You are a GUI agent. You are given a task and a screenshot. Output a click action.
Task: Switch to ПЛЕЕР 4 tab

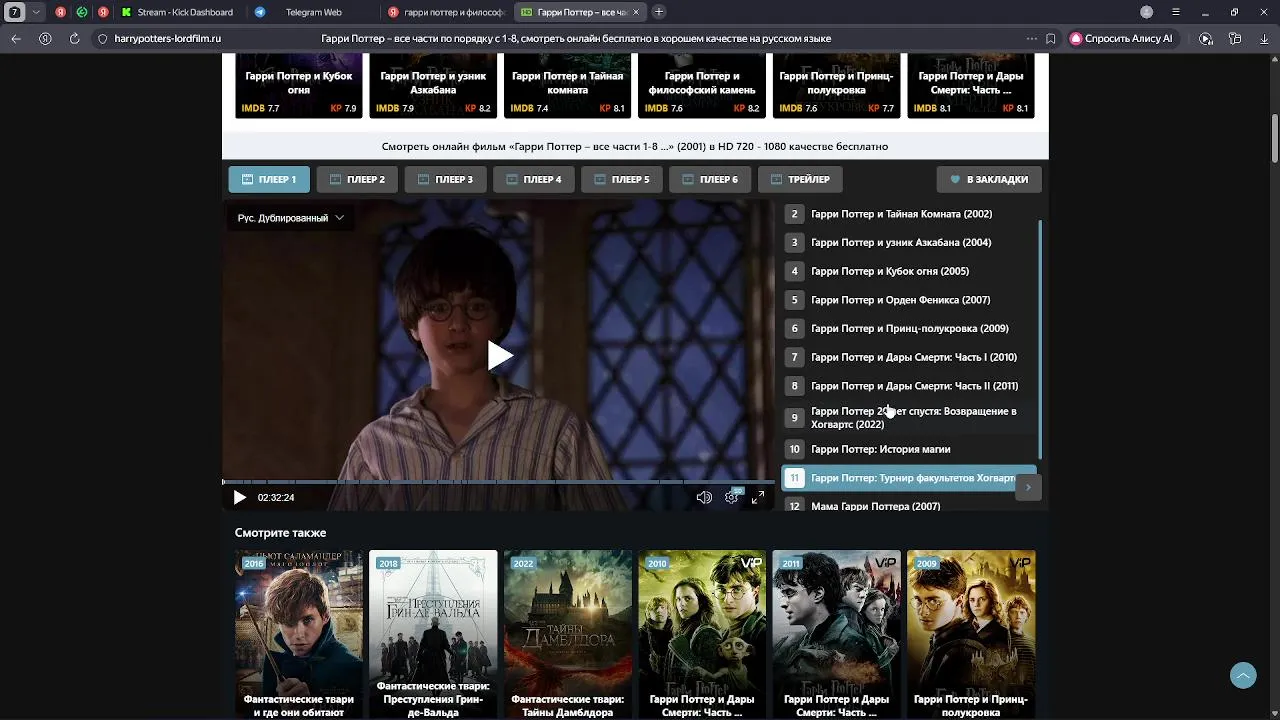533,179
